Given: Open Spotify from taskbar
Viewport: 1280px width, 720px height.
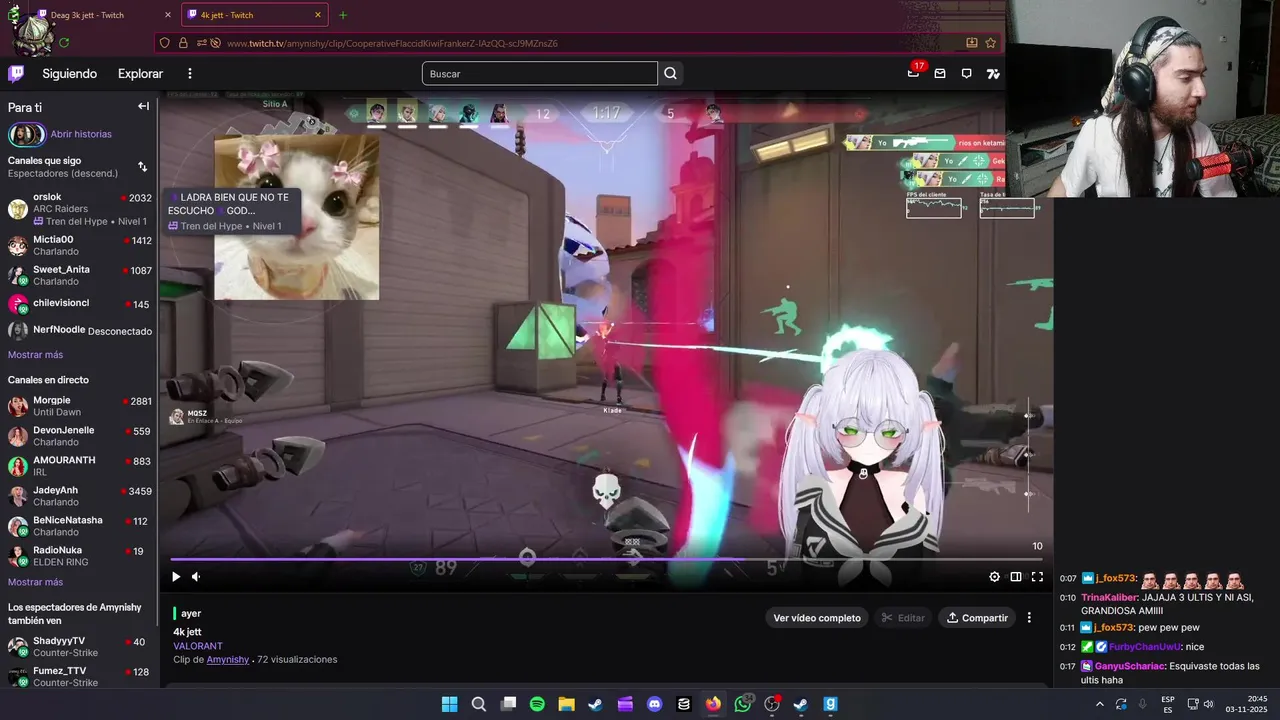Looking at the screenshot, I should 537,704.
